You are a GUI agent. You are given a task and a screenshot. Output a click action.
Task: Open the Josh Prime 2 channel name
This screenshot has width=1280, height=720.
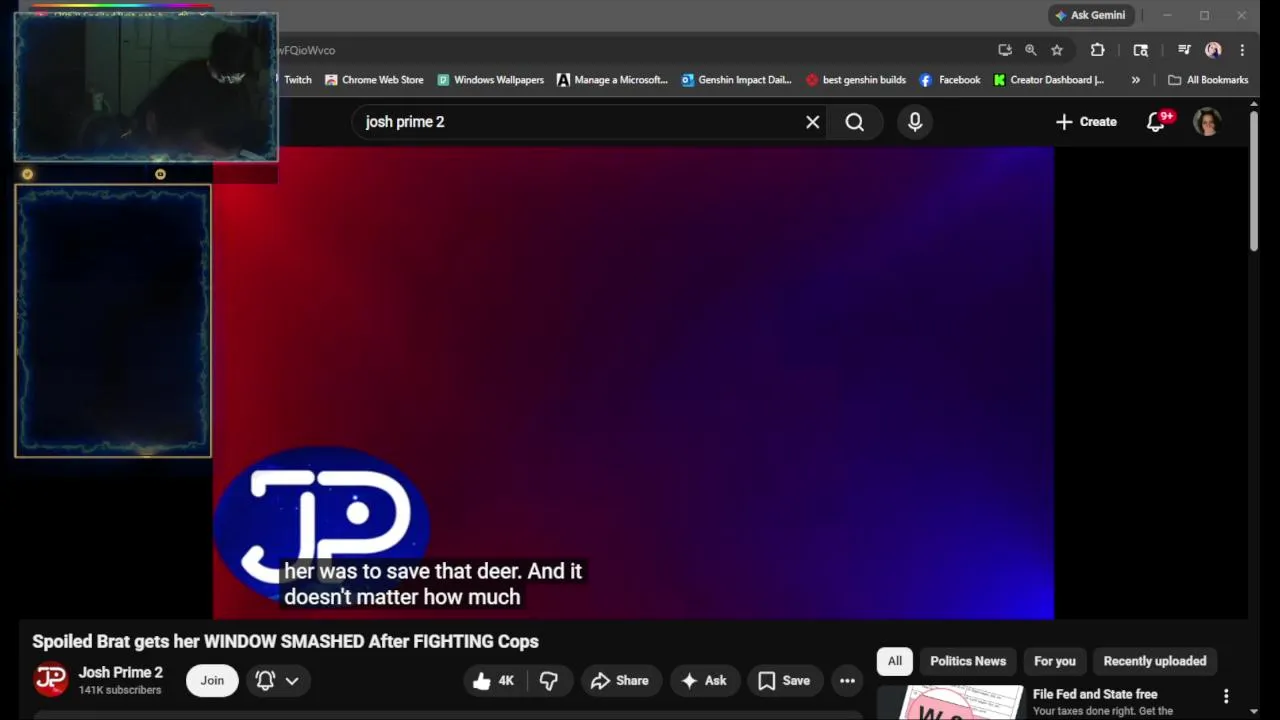120,673
